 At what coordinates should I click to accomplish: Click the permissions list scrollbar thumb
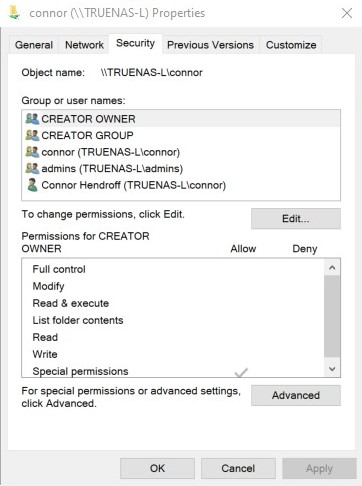[x=332, y=316]
